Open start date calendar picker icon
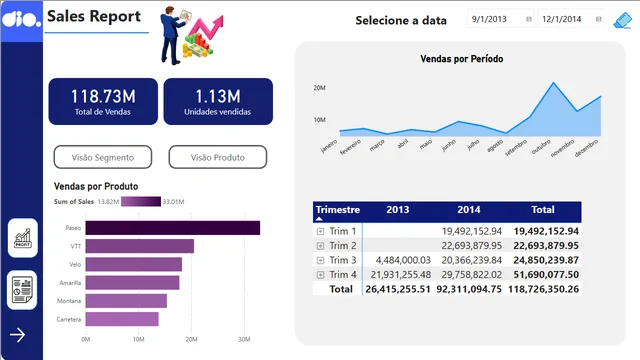 pos(529,19)
